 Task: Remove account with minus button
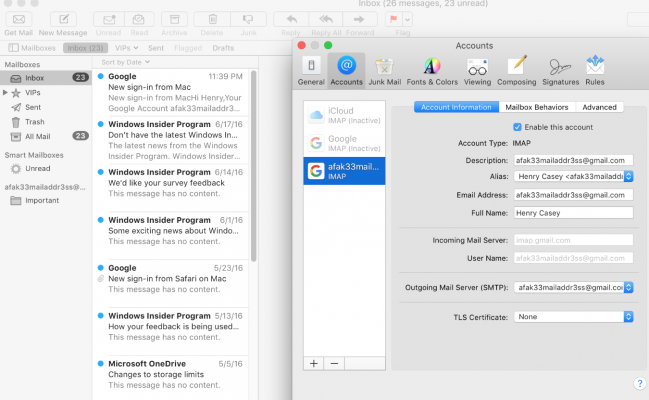pos(334,364)
